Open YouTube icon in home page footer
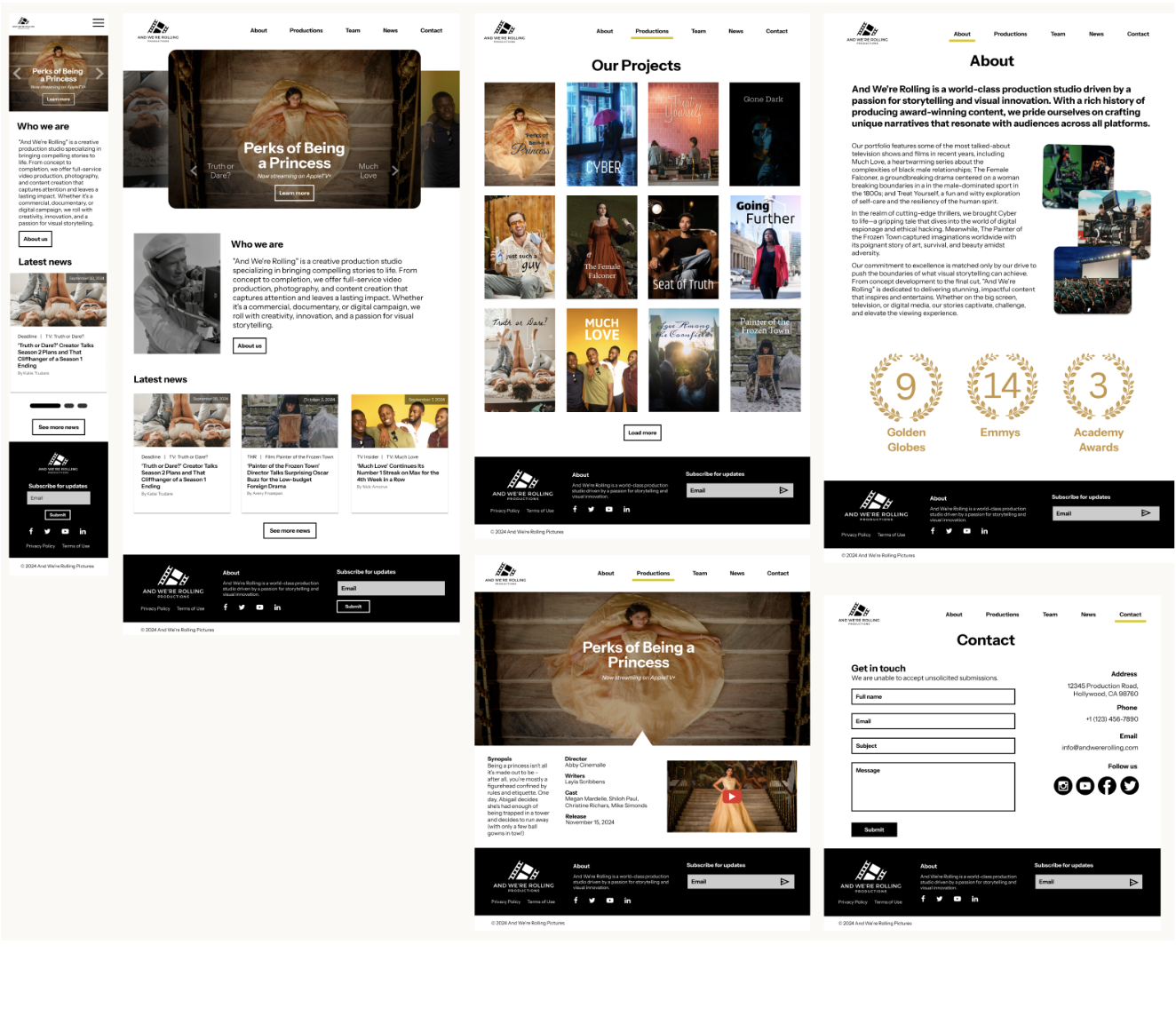 click(259, 607)
